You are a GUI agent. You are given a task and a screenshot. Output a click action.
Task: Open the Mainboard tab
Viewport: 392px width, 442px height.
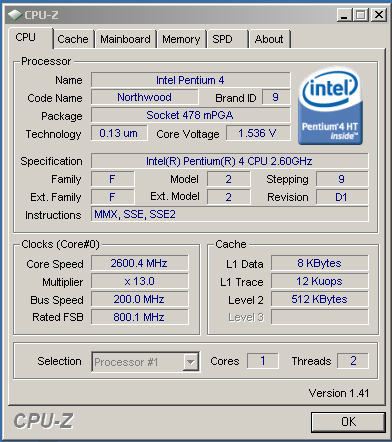(125, 39)
